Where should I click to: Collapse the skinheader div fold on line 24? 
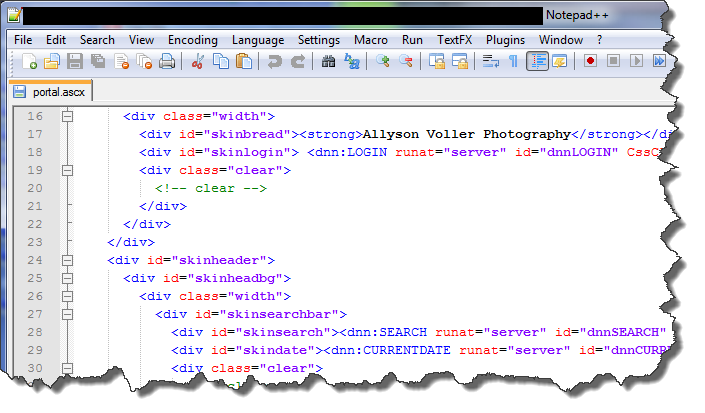pos(68,260)
